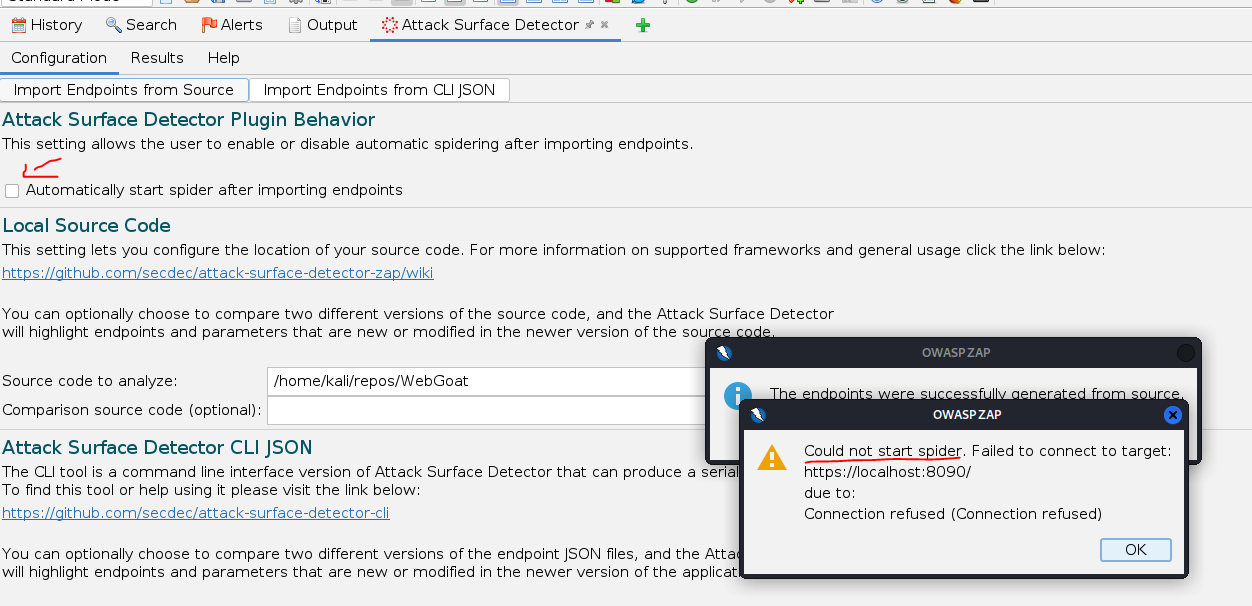
Task: Click Import Endpoints from CLI JSON button
Action: [x=379, y=90]
